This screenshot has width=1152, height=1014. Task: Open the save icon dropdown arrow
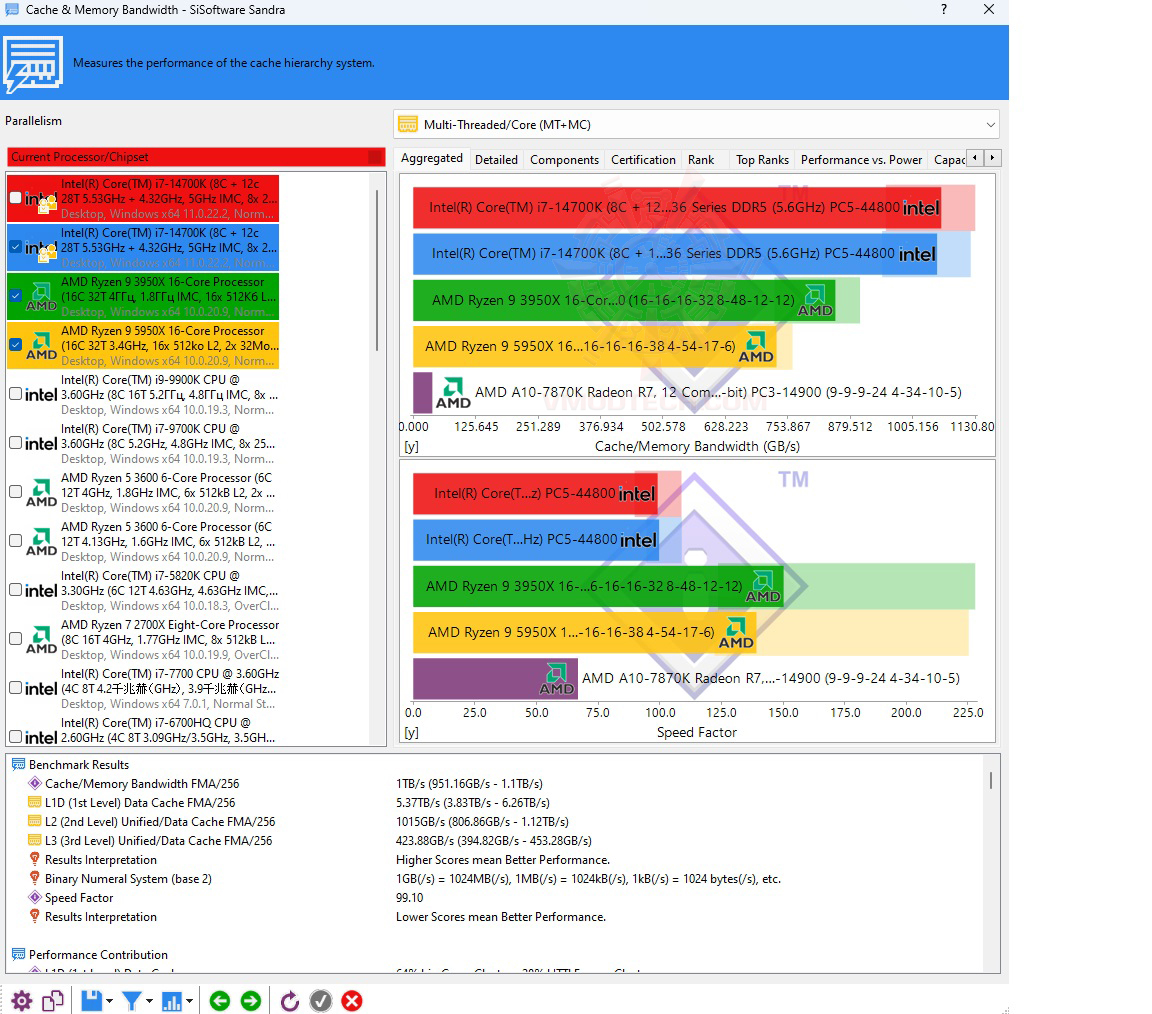click(x=109, y=1001)
